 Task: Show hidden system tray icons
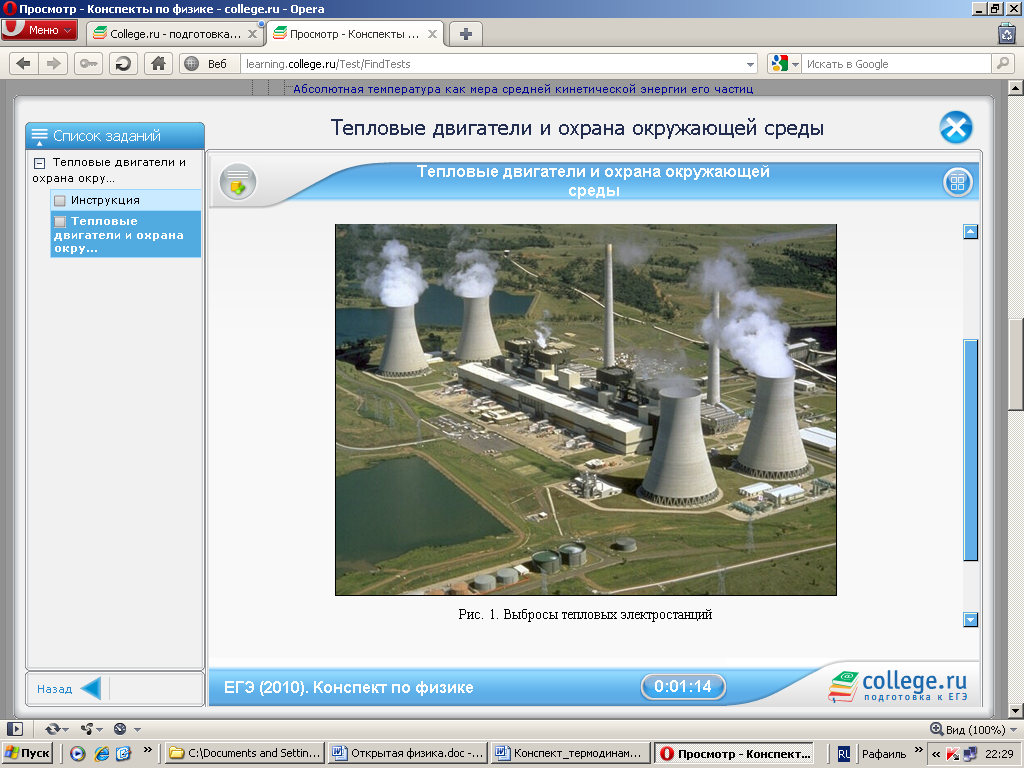click(936, 754)
